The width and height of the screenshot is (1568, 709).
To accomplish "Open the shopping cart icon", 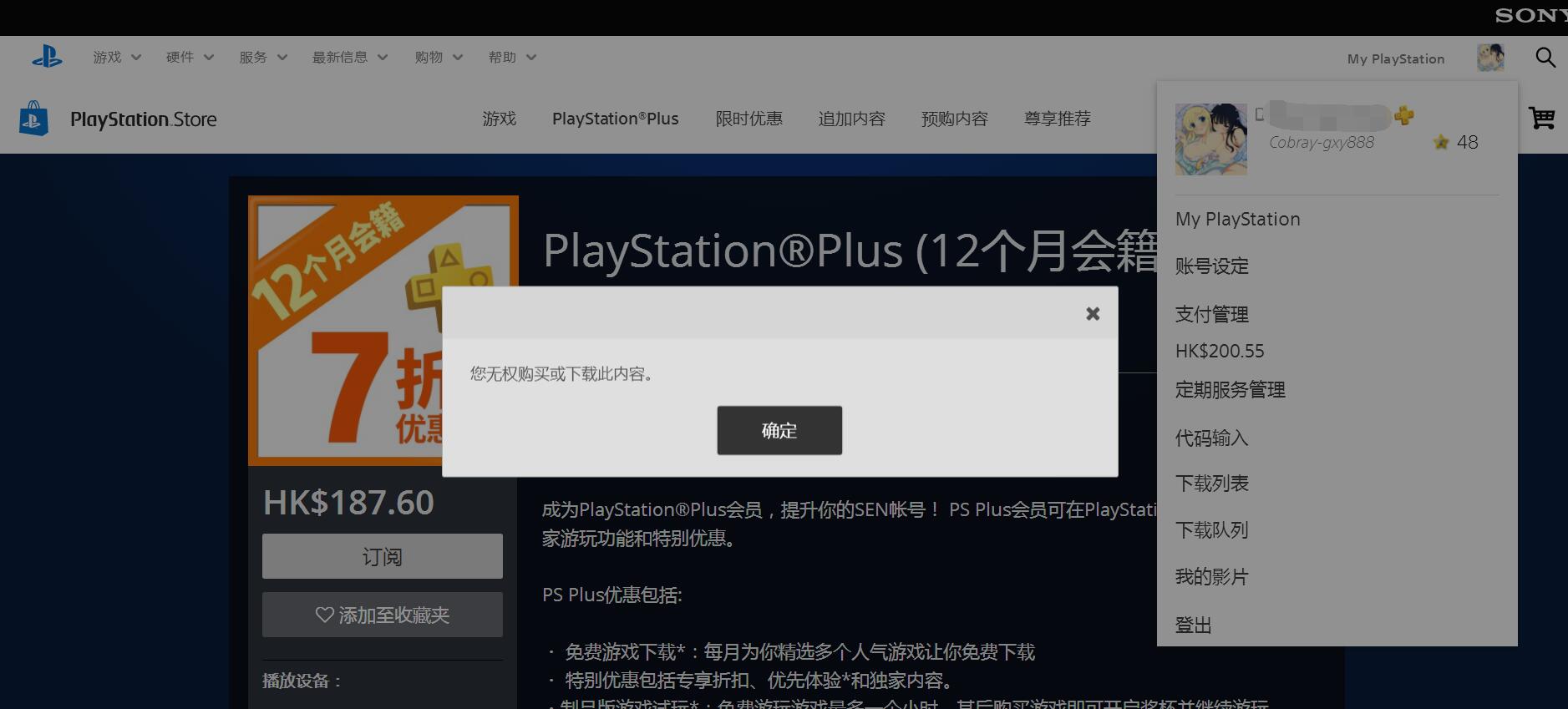I will (1541, 118).
